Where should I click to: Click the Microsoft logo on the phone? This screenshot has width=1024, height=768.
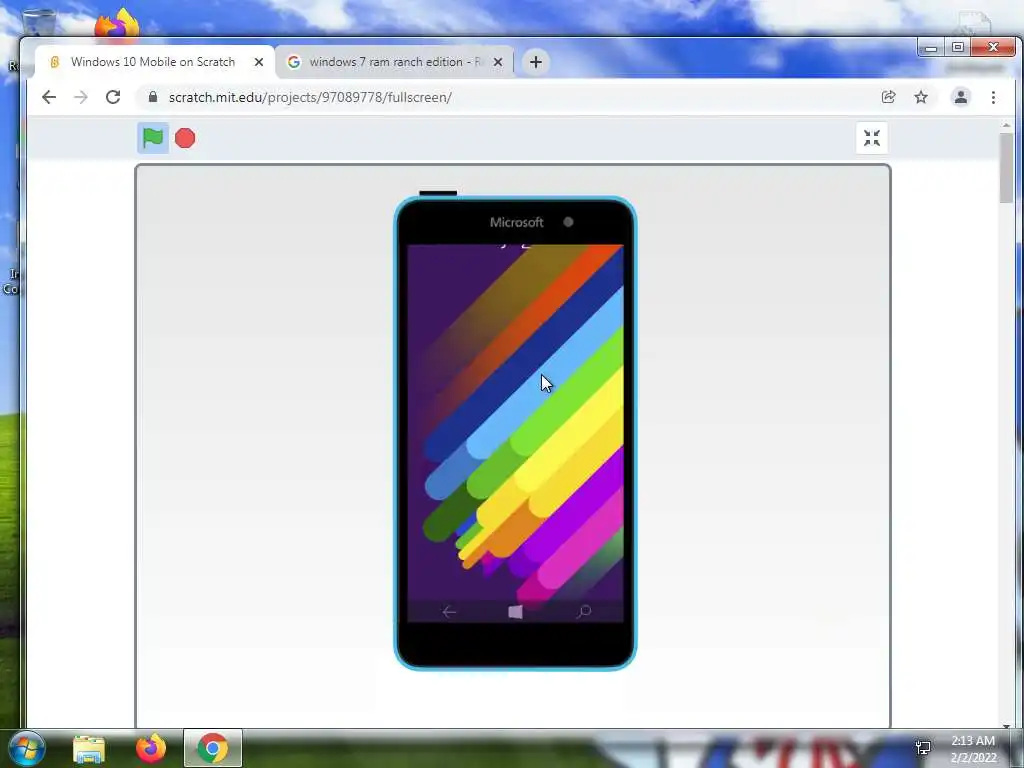517,222
